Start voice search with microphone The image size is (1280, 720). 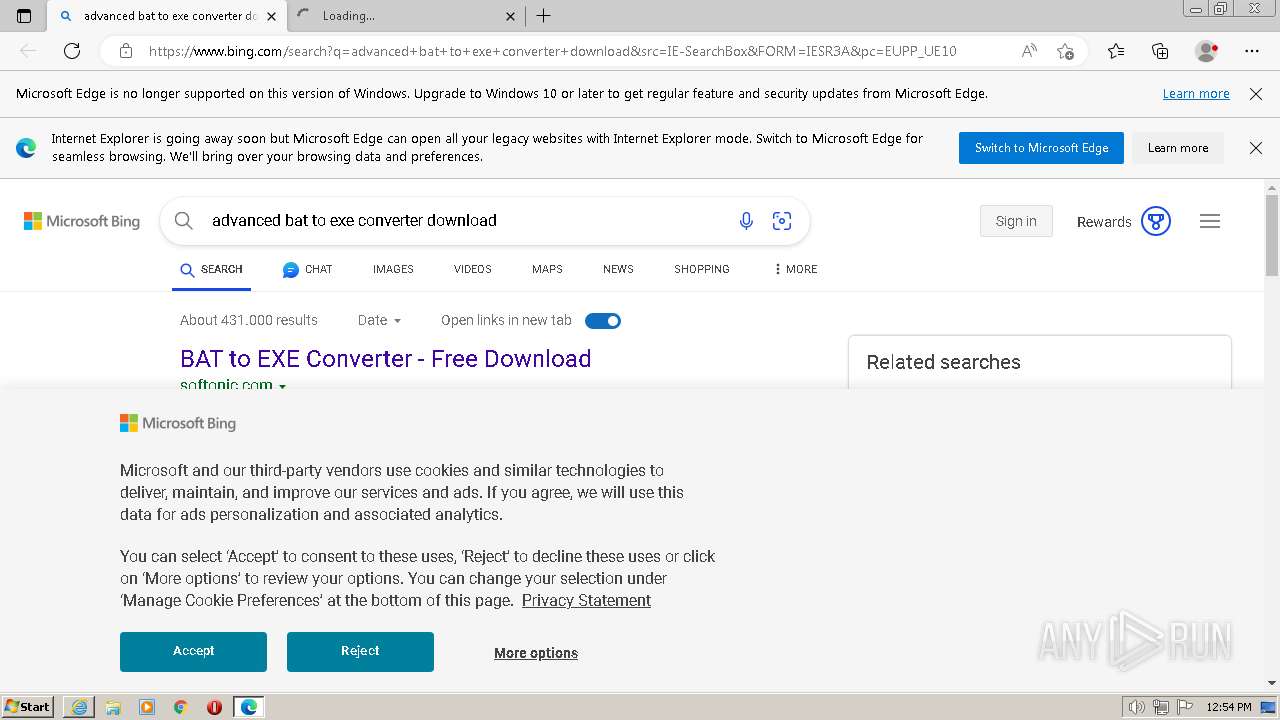pos(746,221)
